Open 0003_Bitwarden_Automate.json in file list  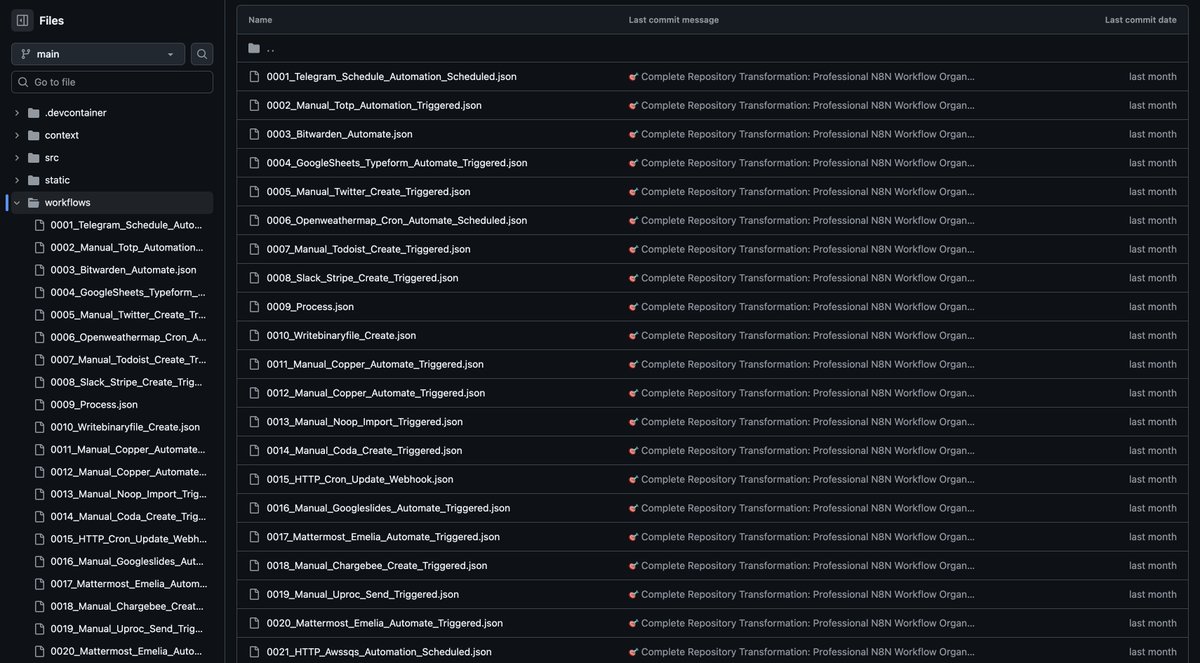[339, 134]
